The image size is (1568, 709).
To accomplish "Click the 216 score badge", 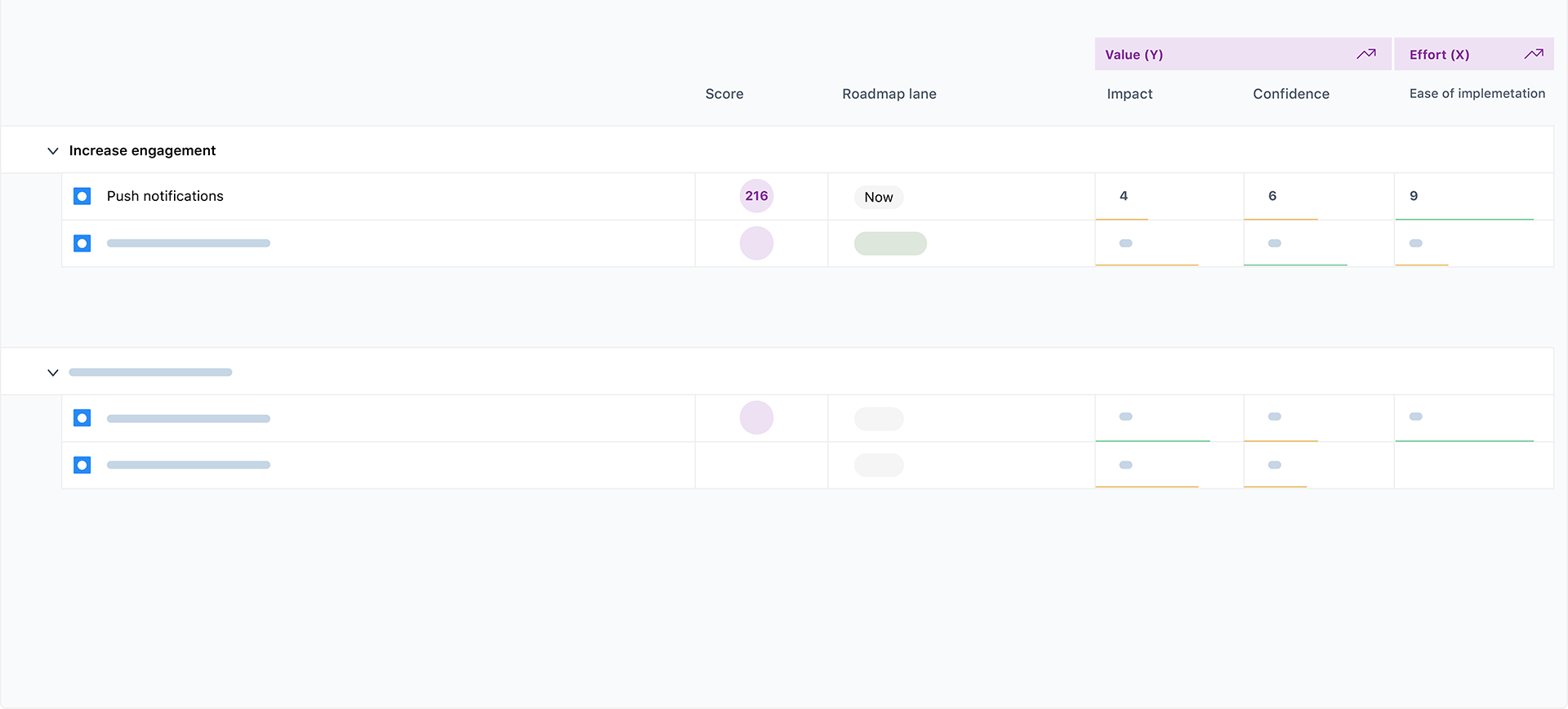I will click(x=756, y=196).
